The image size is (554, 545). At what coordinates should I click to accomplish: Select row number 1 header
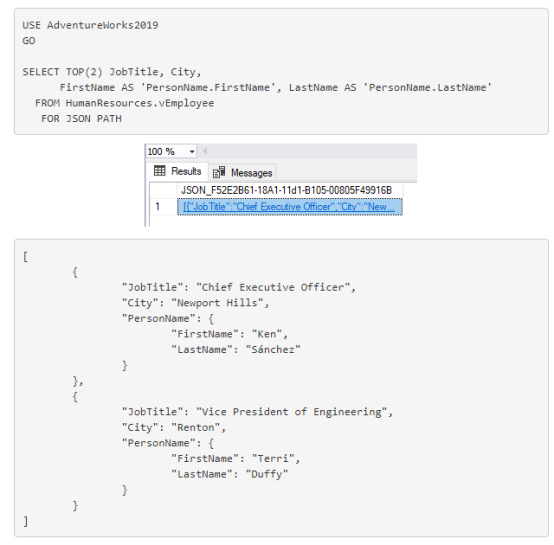pyautogui.click(x=164, y=206)
